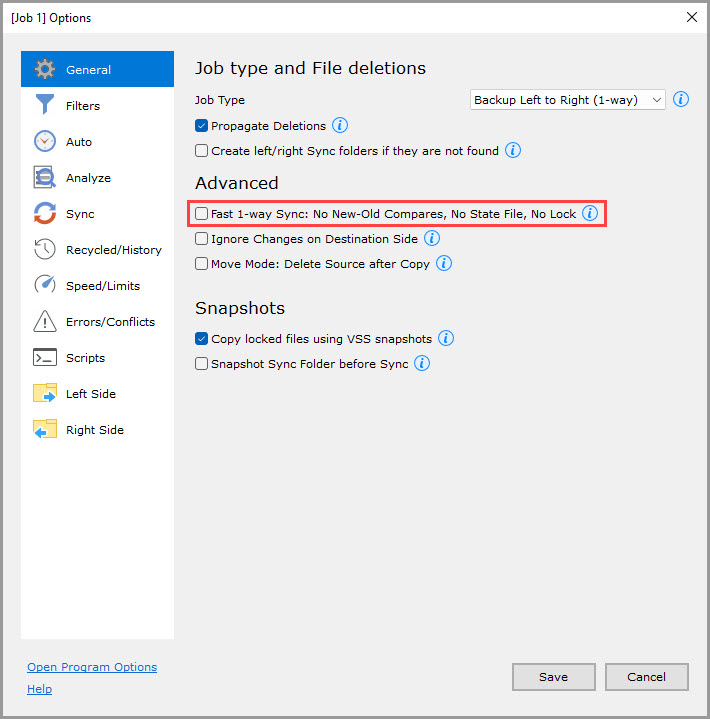Open info for Copy locked files VSS

[x=446, y=338]
